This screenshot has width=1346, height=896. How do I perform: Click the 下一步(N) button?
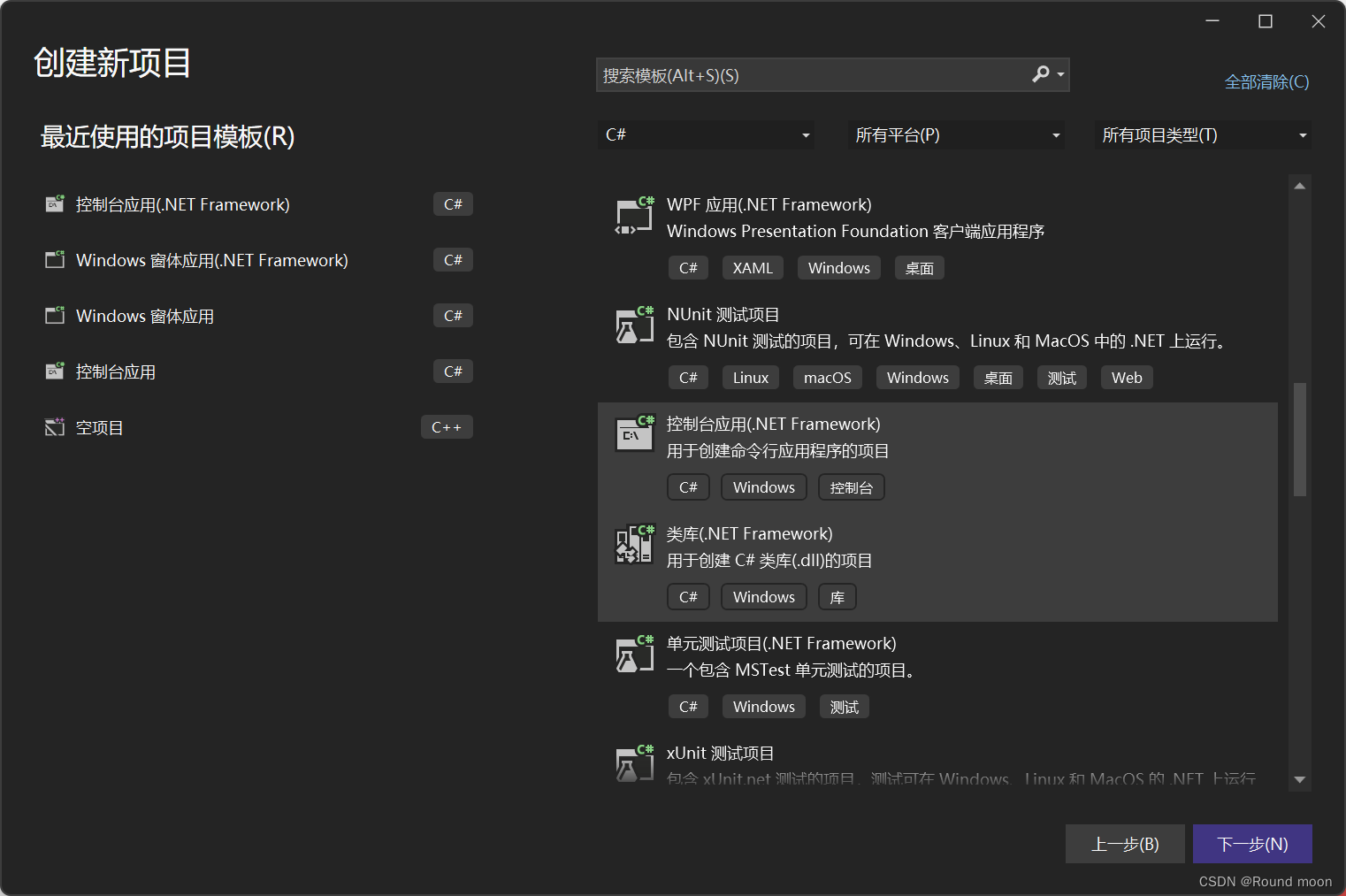(x=1252, y=844)
